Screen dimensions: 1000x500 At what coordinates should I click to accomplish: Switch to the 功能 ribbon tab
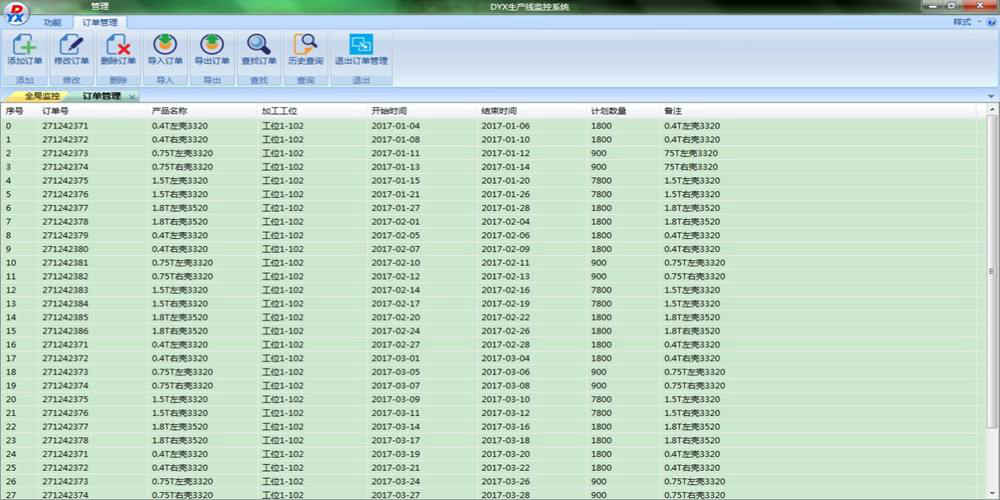52,22
